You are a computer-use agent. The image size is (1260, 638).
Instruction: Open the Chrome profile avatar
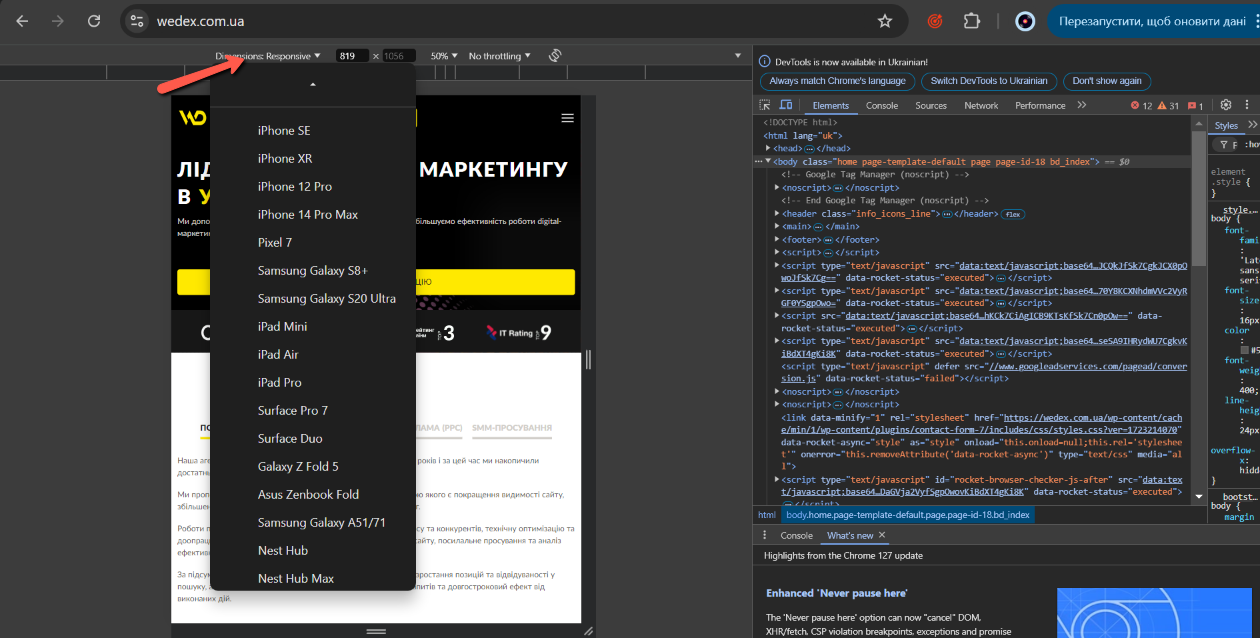[1024, 21]
